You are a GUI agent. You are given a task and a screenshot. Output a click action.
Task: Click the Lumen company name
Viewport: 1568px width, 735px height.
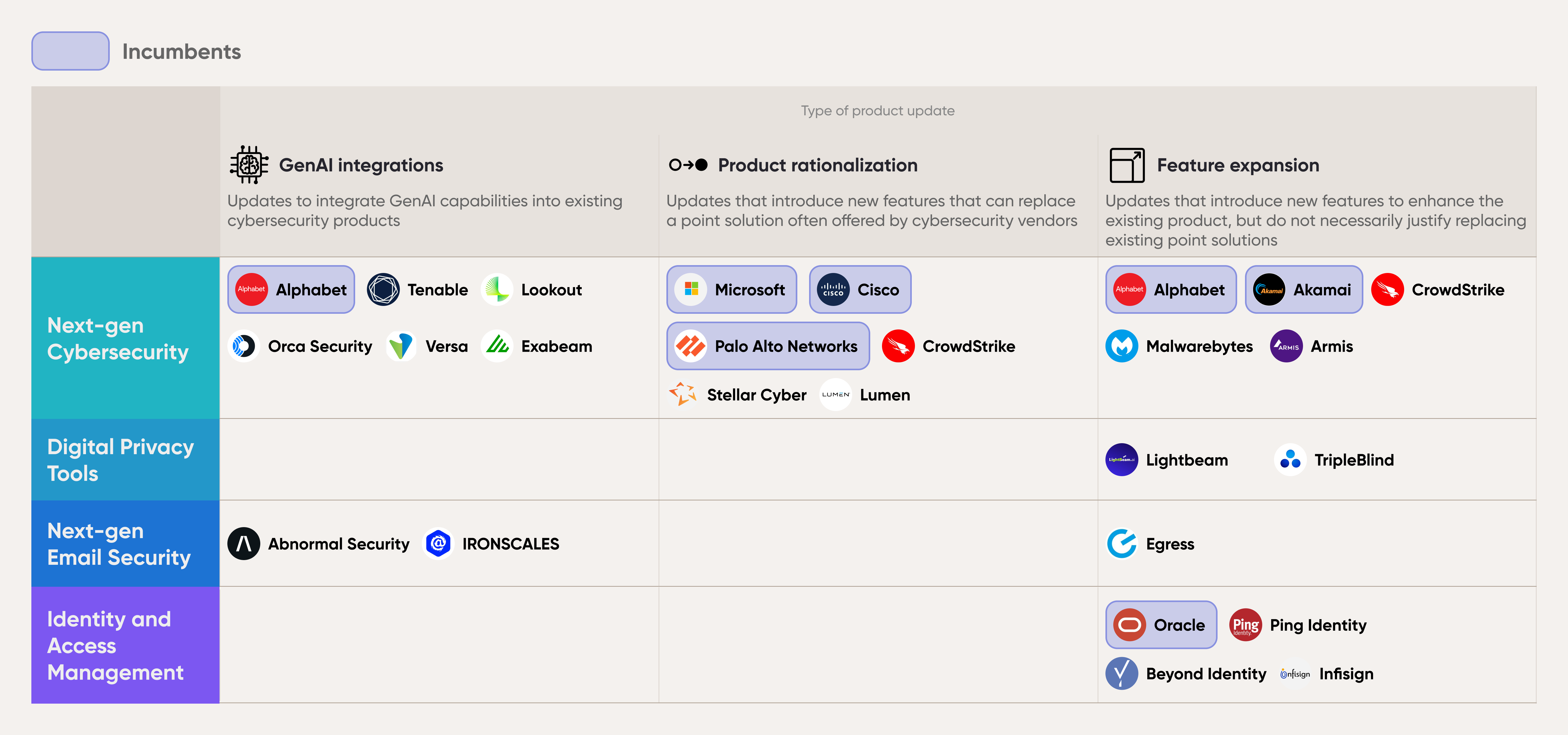point(885,395)
